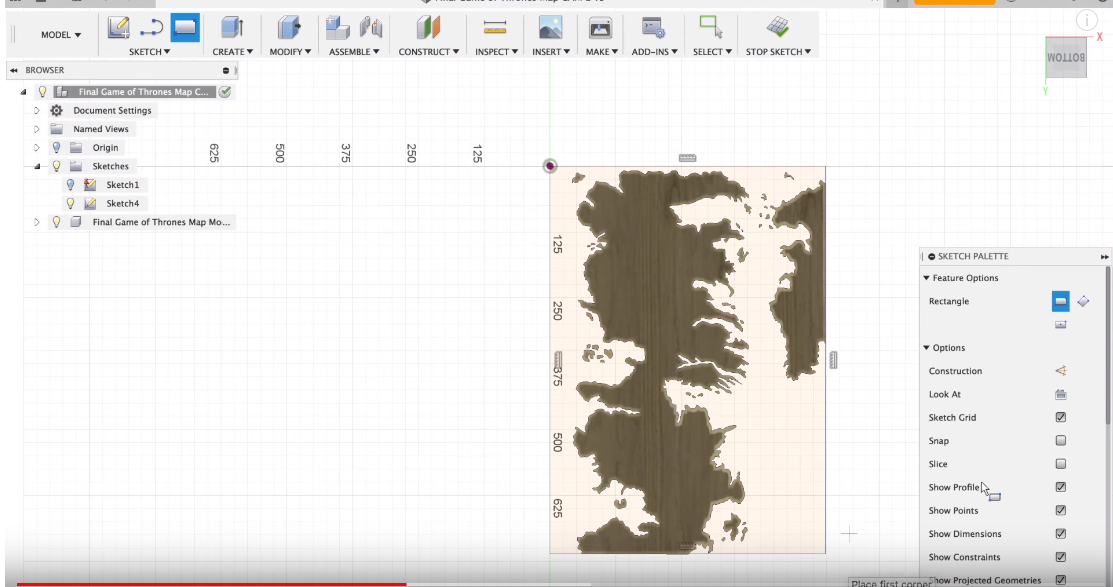
Task: Enable the Snap checkbox
Action: point(1060,441)
